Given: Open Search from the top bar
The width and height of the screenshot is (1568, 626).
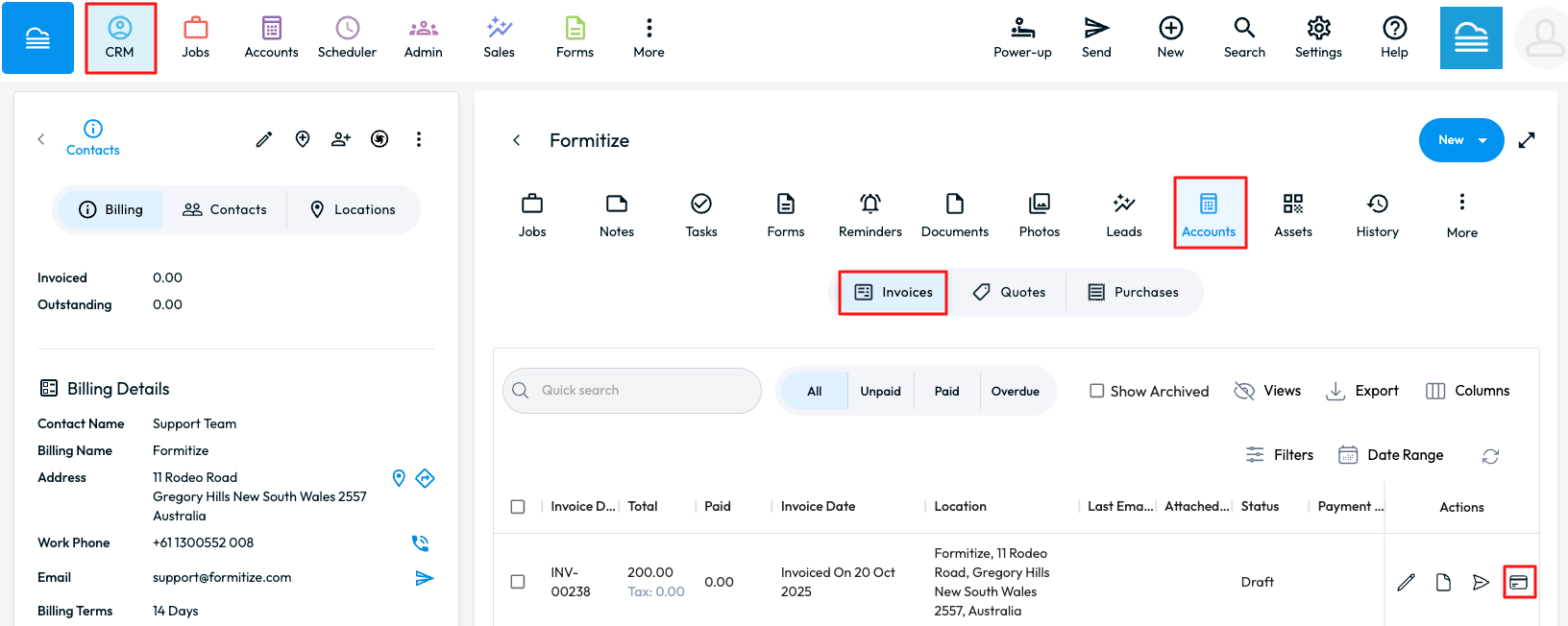Looking at the screenshot, I should point(1244,38).
